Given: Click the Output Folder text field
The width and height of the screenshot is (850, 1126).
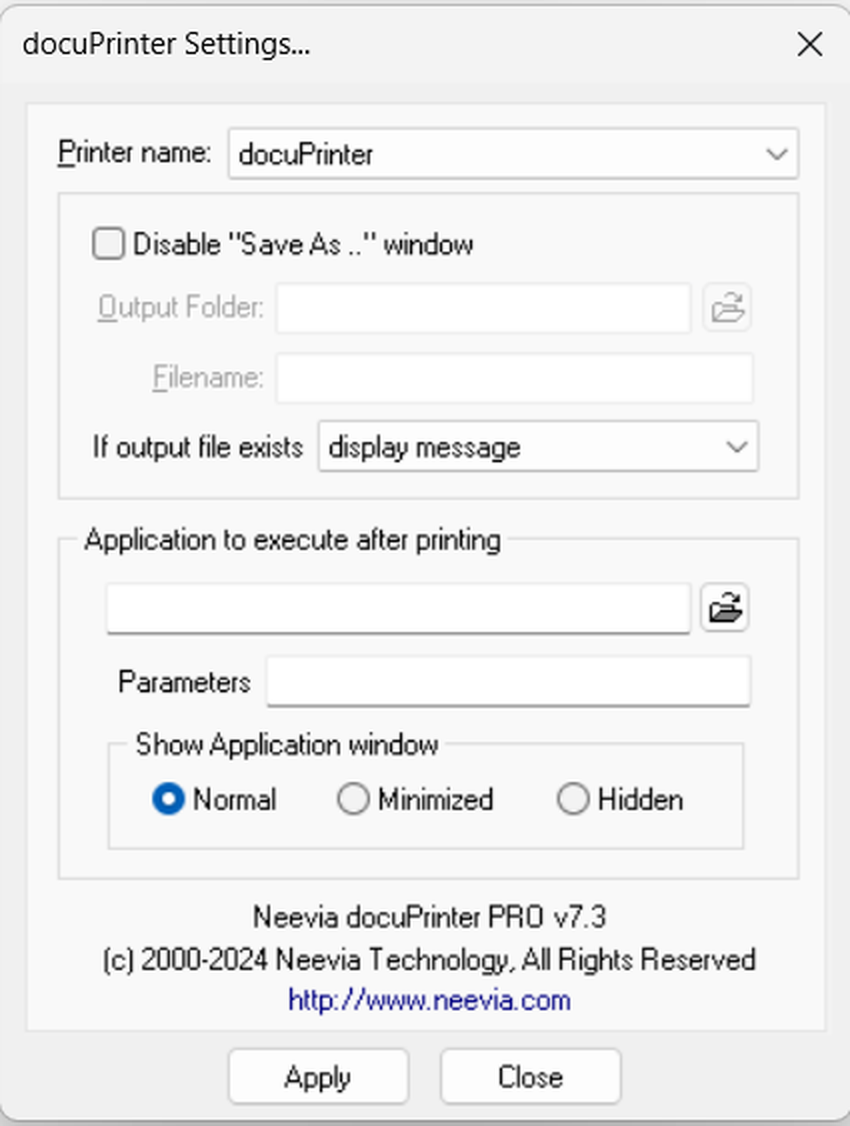Looking at the screenshot, I should pyautogui.click(x=483, y=307).
